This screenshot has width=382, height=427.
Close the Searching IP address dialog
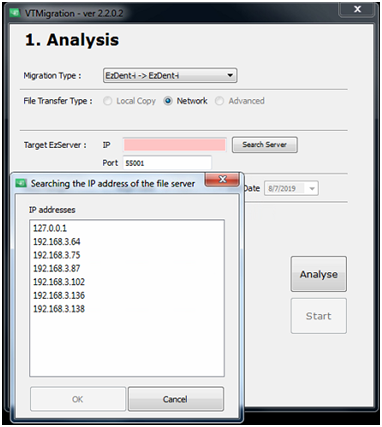[x=222, y=179]
